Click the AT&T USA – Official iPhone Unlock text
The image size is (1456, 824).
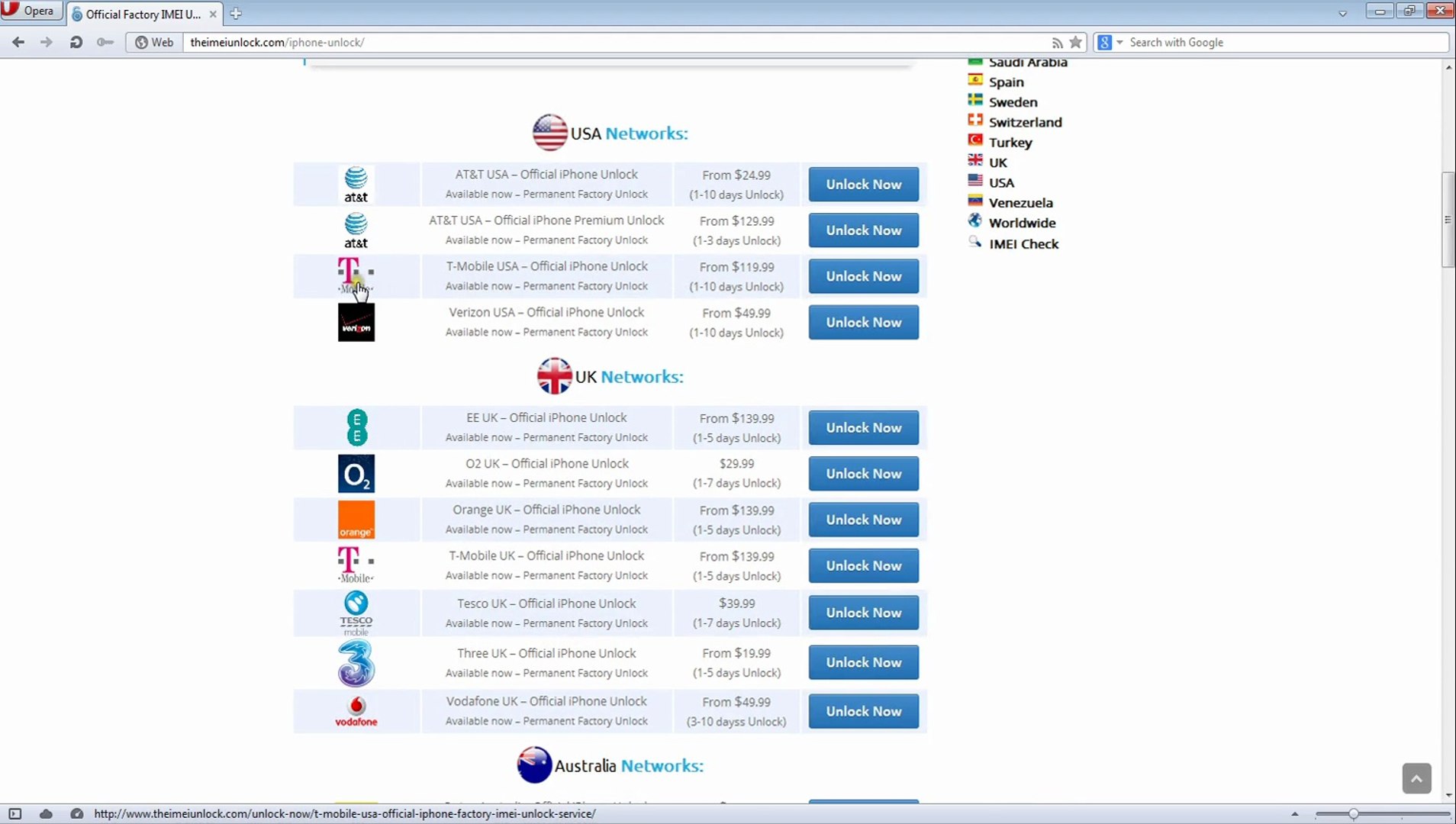(x=546, y=175)
